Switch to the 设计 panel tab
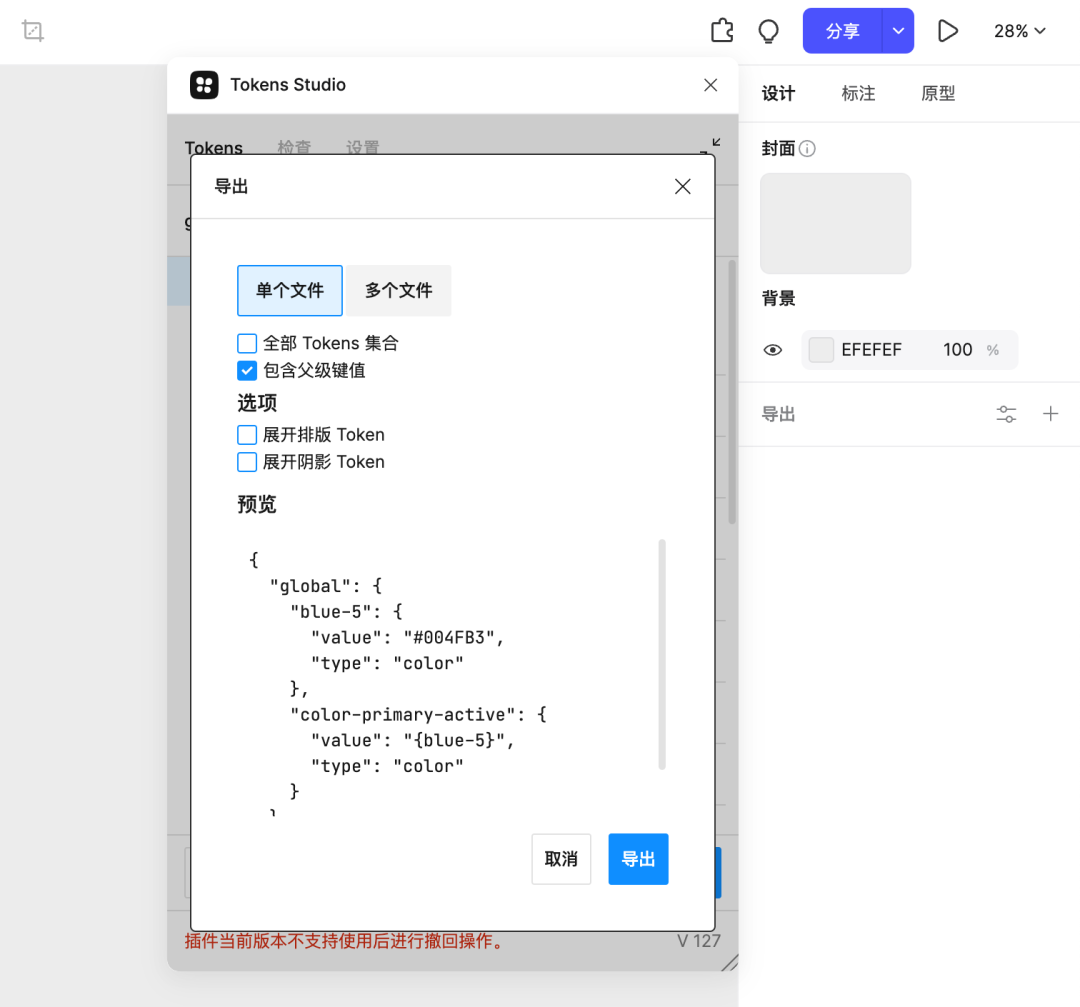The image size is (1080, 1007). (x=778, y=94)
